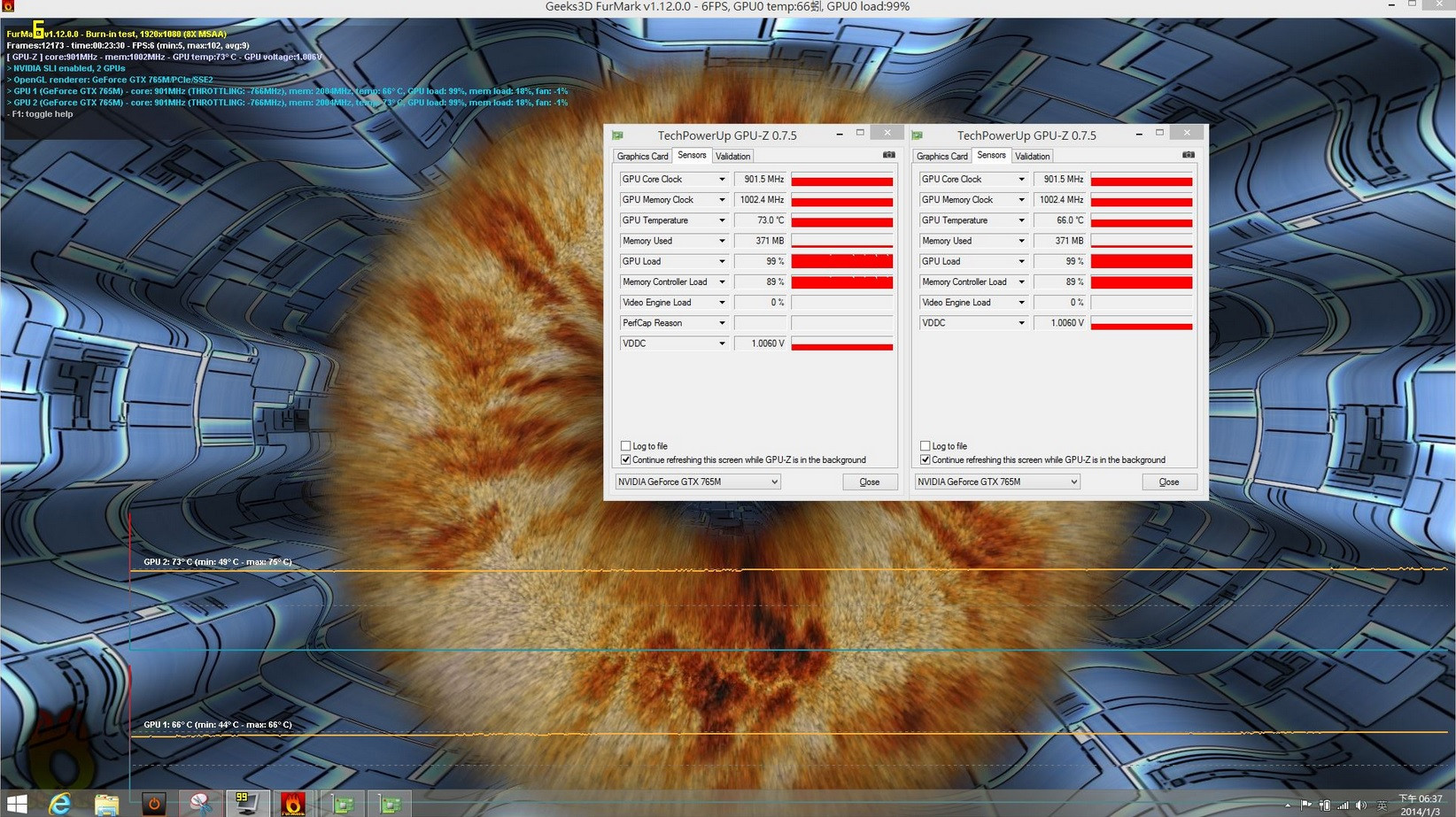Open the network signal tray icon

coord(1343,805)
